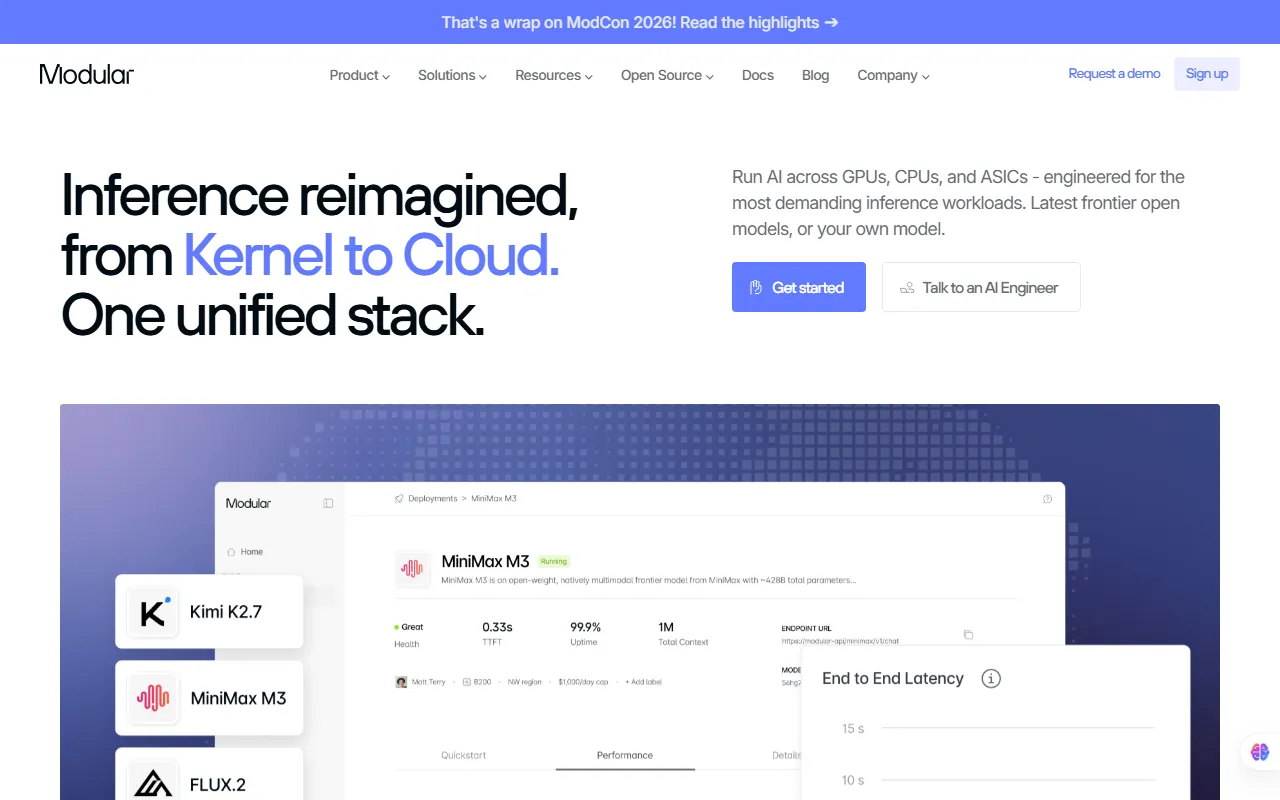Open the Docs page
Screen dimensions: 1280x800
tap(758, 75)
